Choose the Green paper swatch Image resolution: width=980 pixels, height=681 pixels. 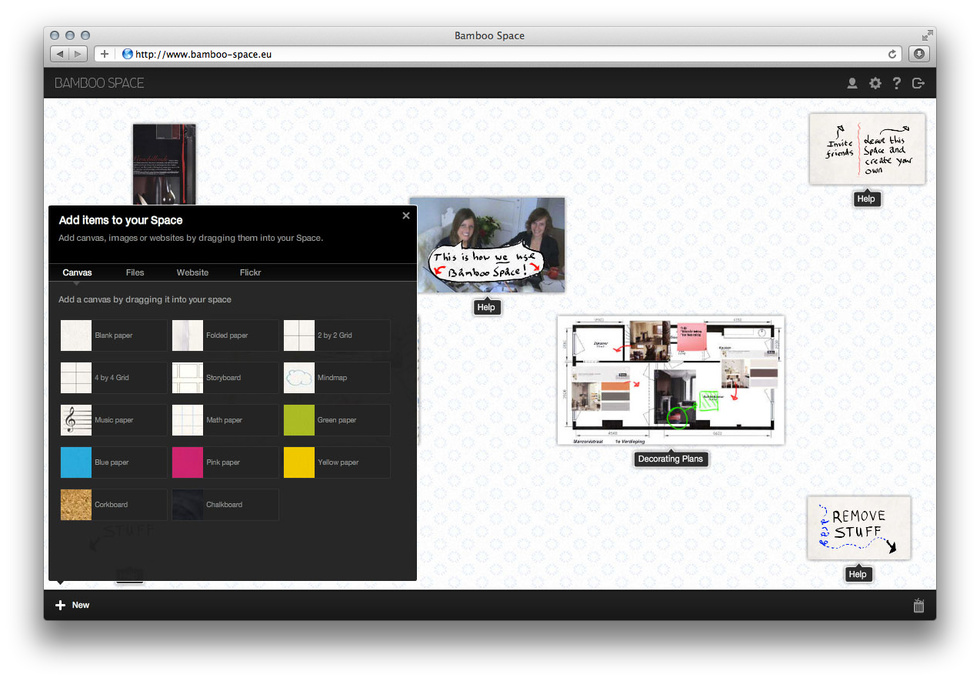click(336, 420)
